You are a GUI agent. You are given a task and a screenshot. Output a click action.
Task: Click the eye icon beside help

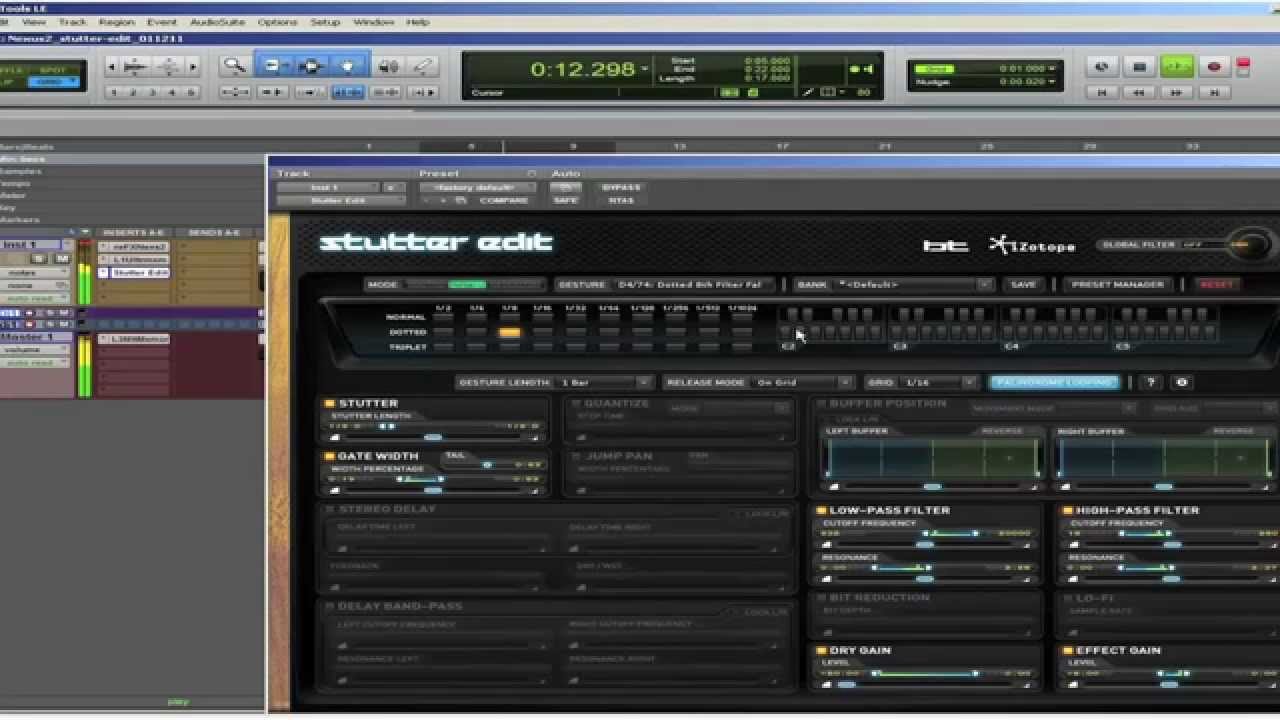pyautogui.click(x=1182, y=382)
